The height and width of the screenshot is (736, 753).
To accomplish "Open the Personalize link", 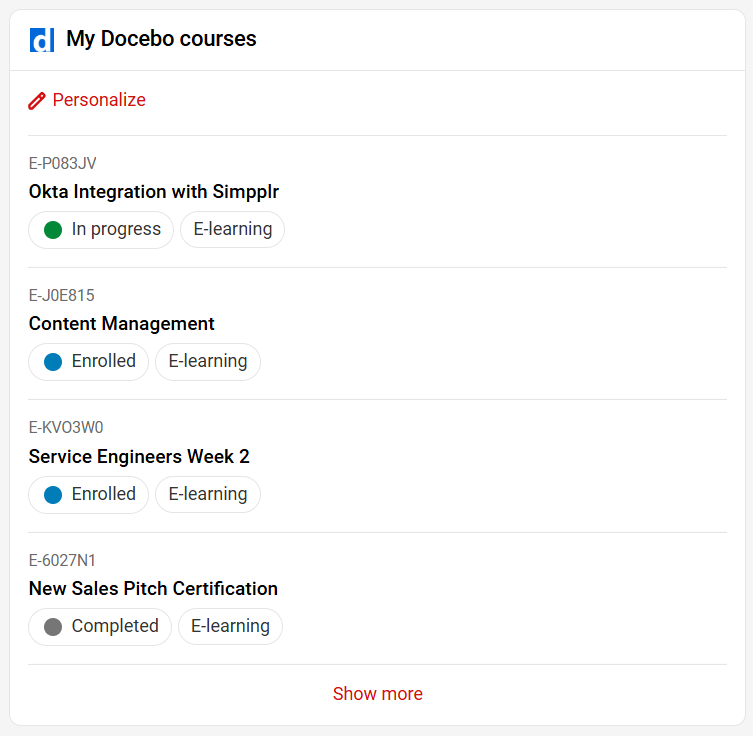I will (99, 100).
